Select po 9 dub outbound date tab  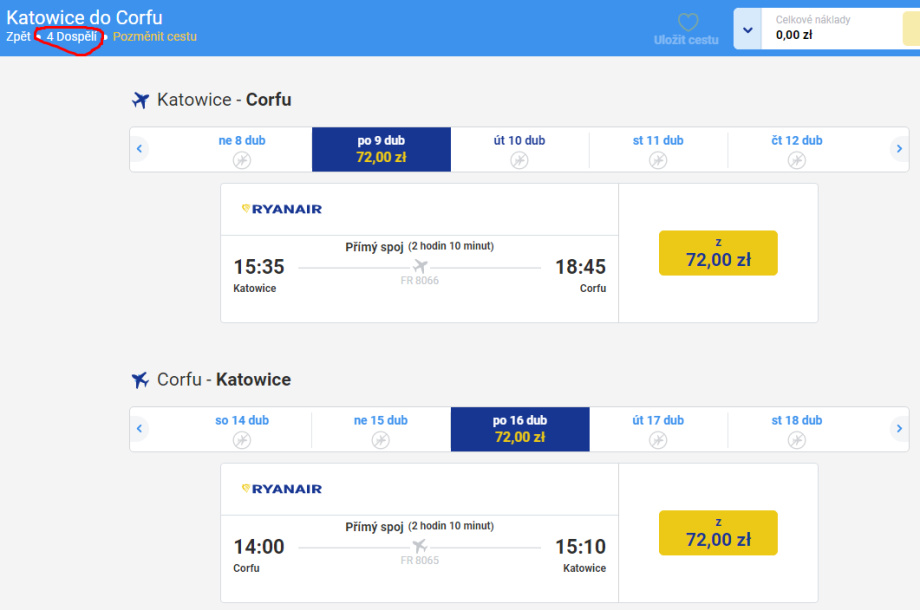click(x=381, y=149)
